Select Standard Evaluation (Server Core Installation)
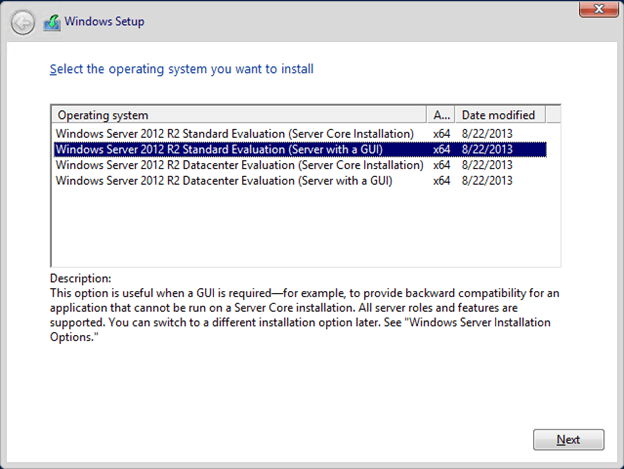Viewport: 624px width, 469px height. point(234,133)
